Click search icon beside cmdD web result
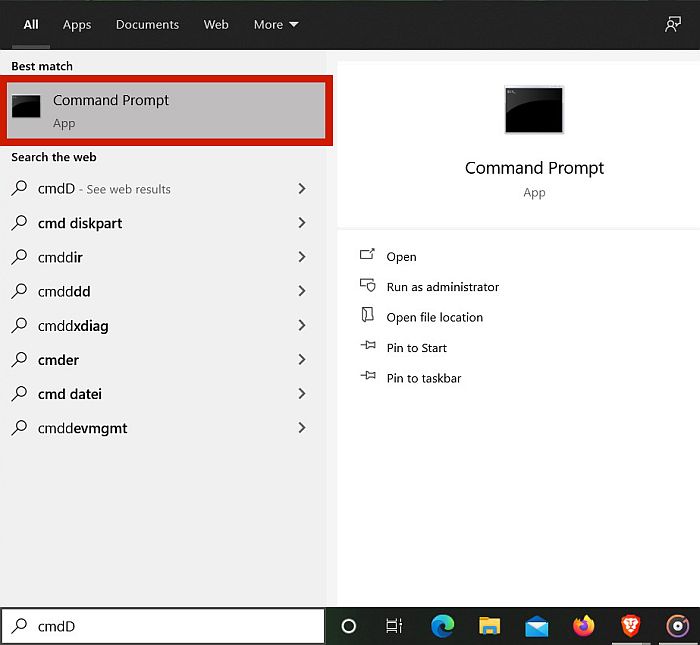700x645 pixels. [19, 188]
